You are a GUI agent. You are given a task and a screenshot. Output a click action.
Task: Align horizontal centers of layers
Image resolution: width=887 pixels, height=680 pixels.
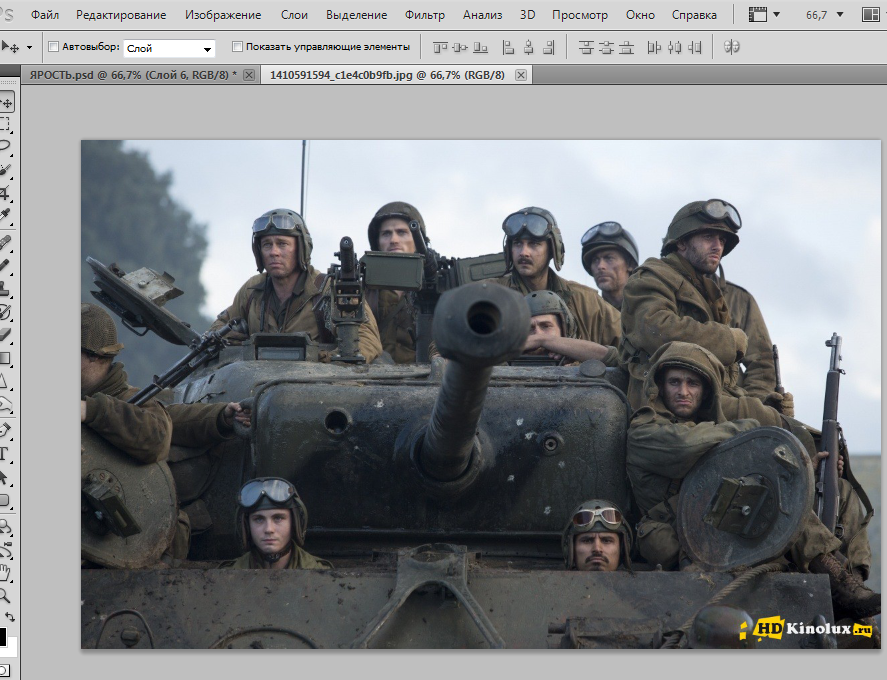528,48
